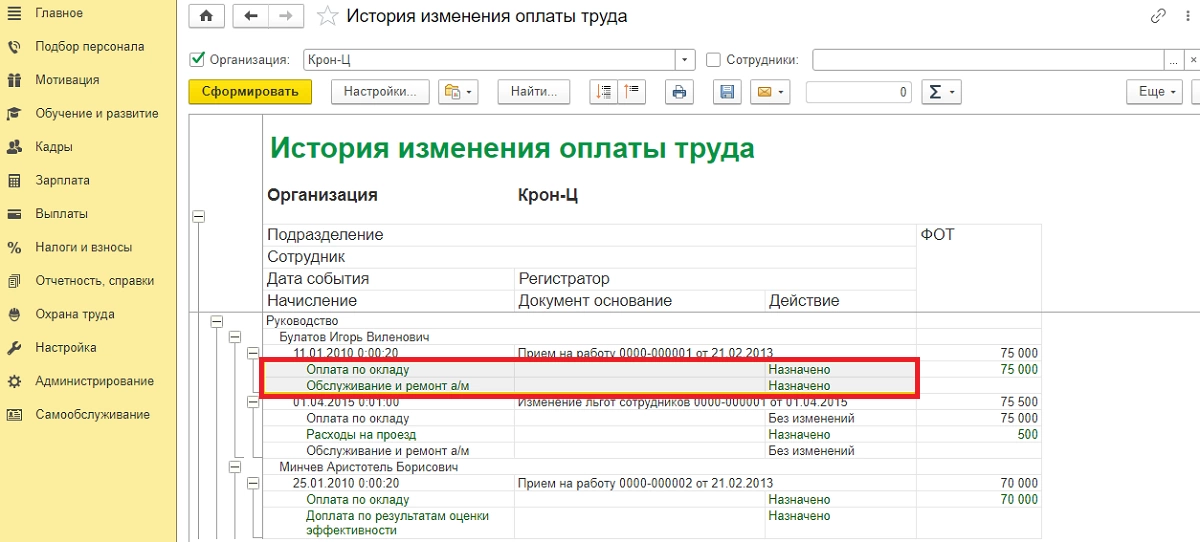1200x542 pixels.
Task: Click the Отчетность, справки documents icon
Action: click(x=14, y=281)
